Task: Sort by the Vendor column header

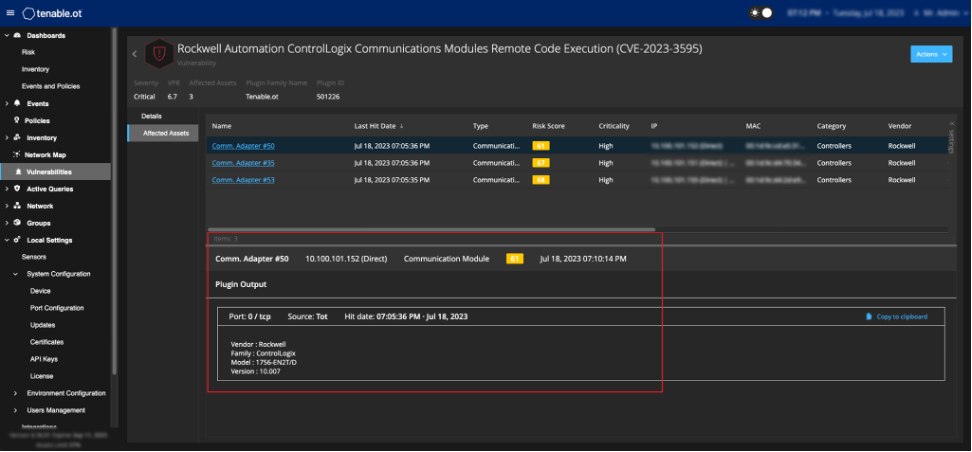Action: (x=899, y=126)
